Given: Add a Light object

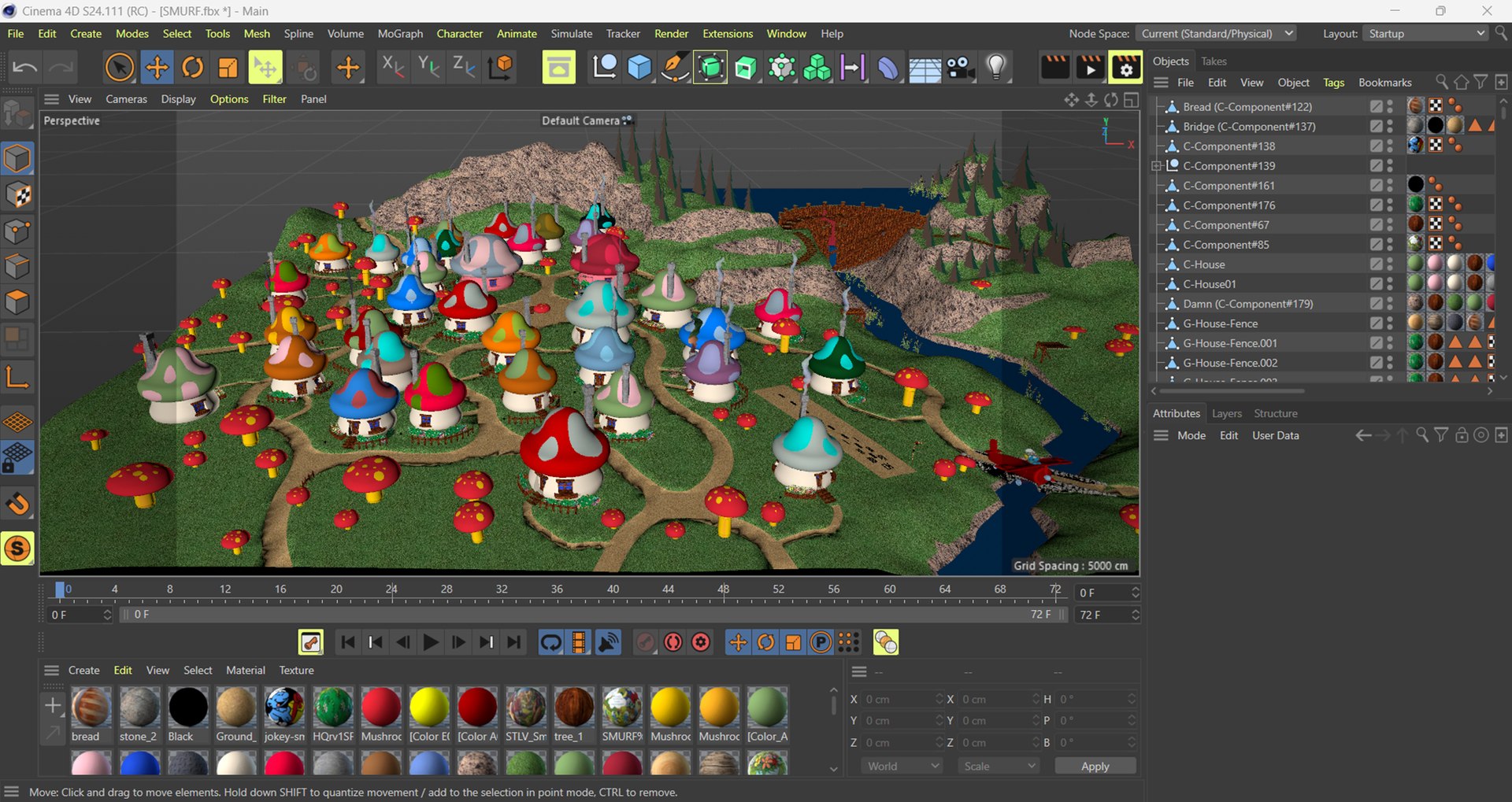Looking at the screenshot, I should [x=996, y=68].
